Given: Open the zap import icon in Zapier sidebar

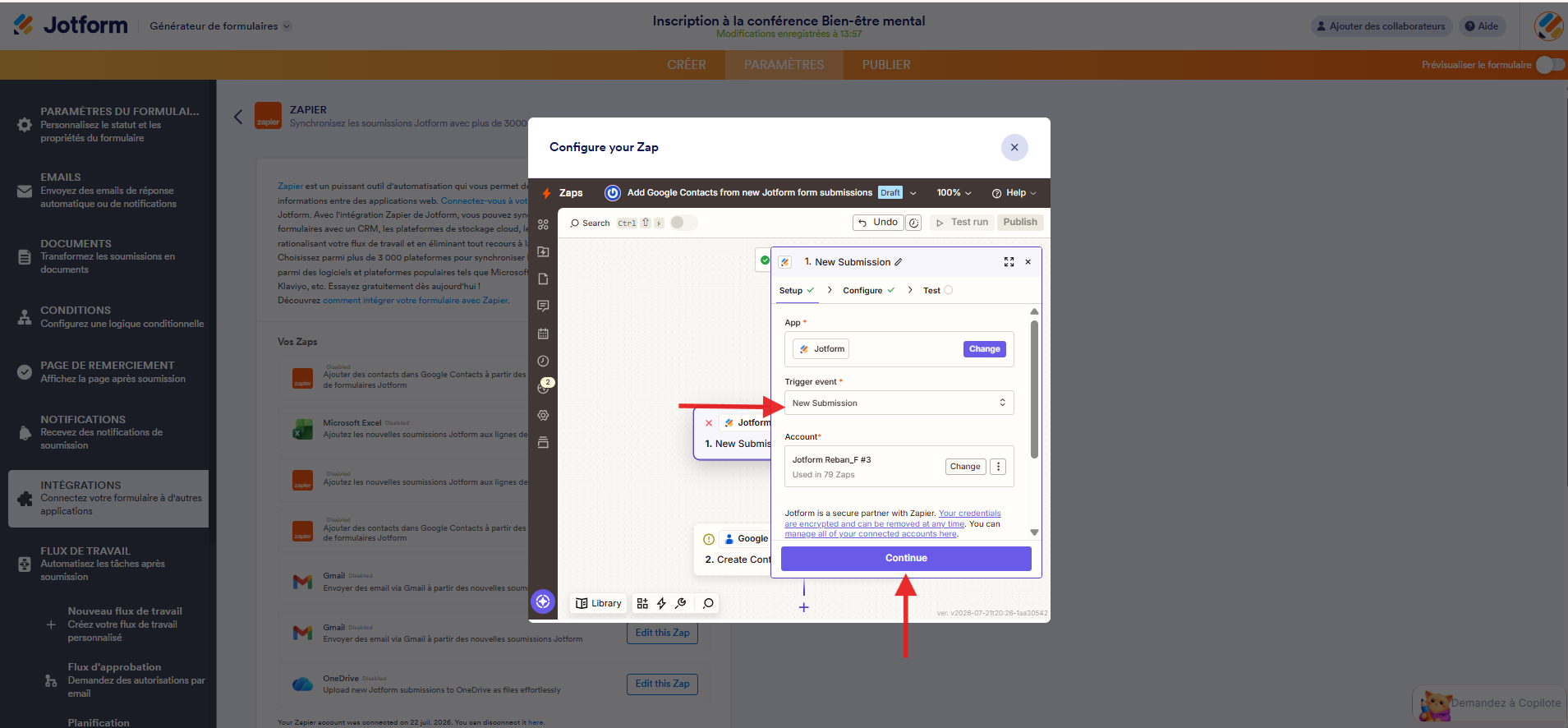Looking at the screenshot, I should pyautogui.click(x=543, y=251).
